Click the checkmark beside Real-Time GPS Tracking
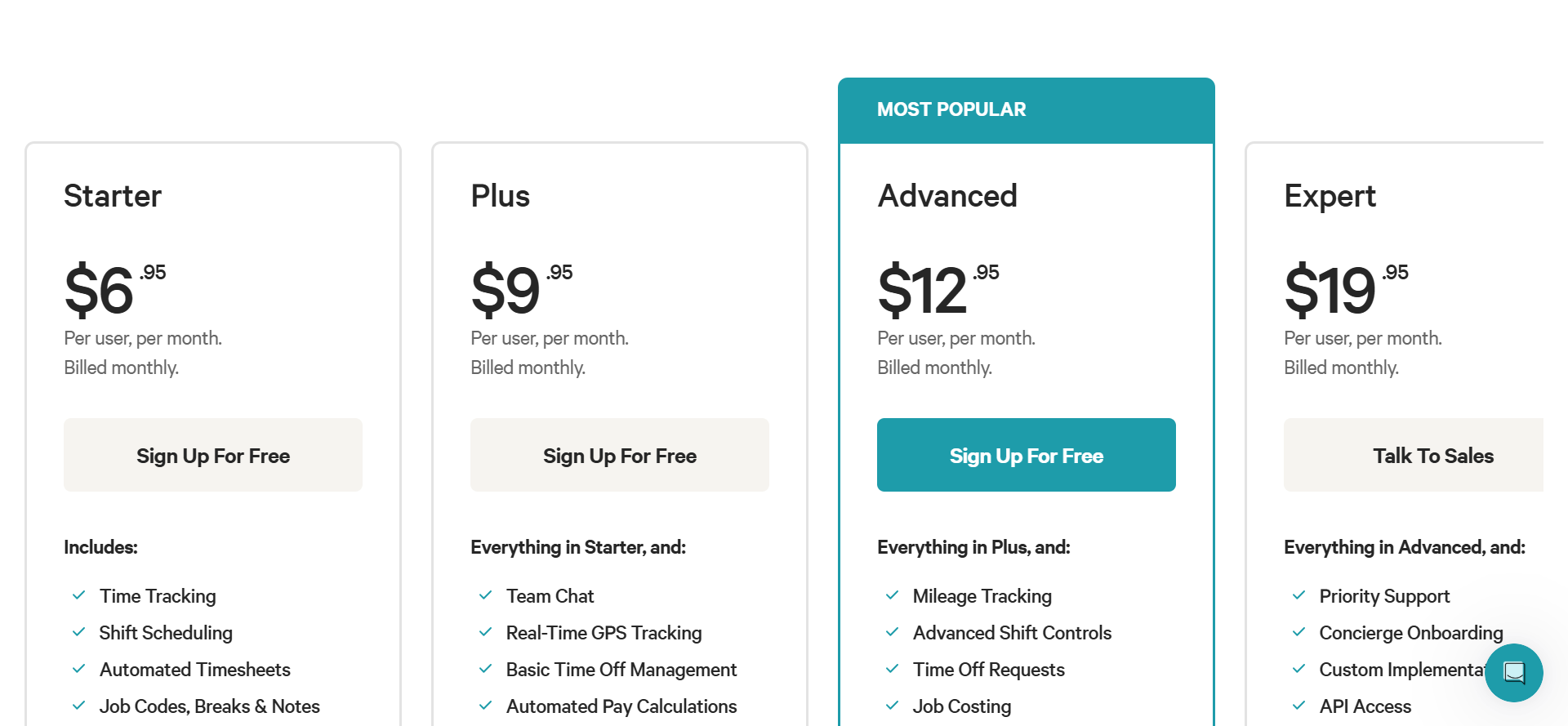This screenshot has height=726, width=1568. click(485, 632)
